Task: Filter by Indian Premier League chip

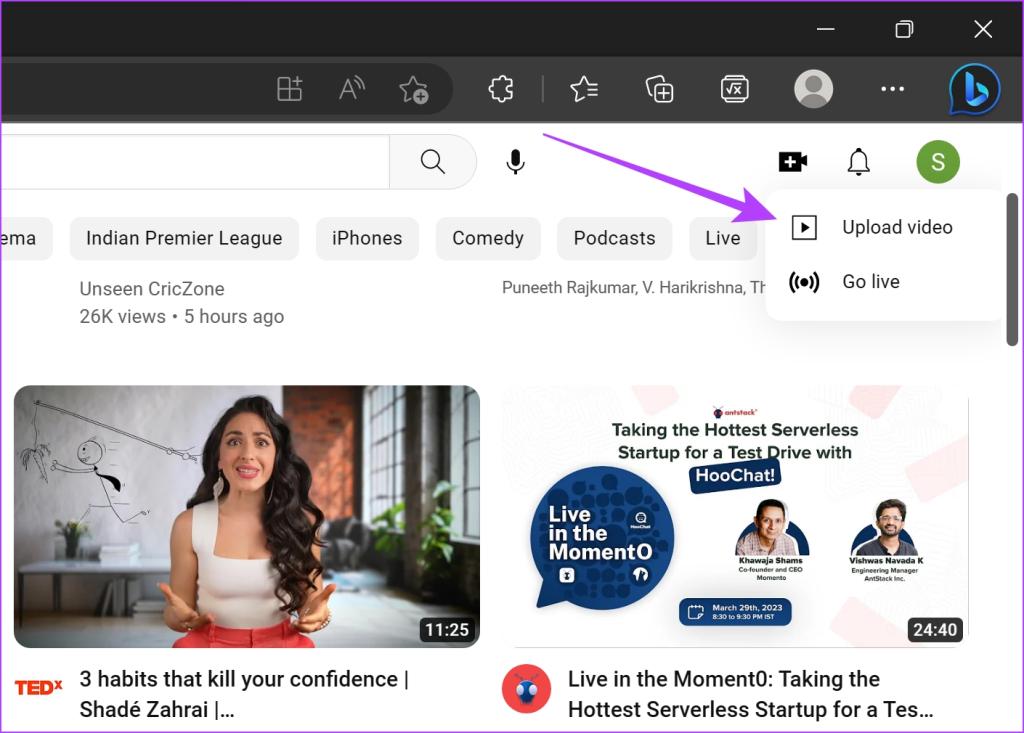Action: (184, 238)
